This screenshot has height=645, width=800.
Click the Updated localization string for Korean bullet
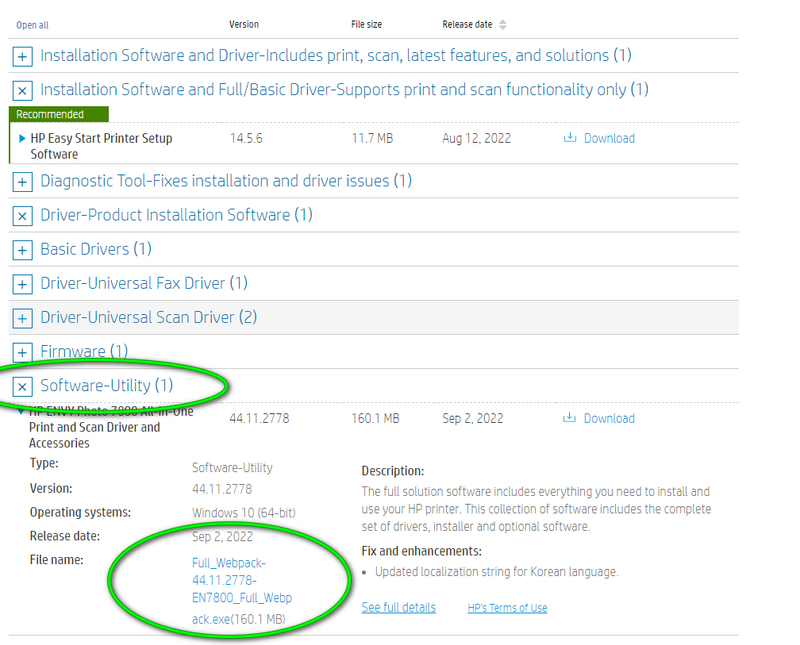pos(496,572)
